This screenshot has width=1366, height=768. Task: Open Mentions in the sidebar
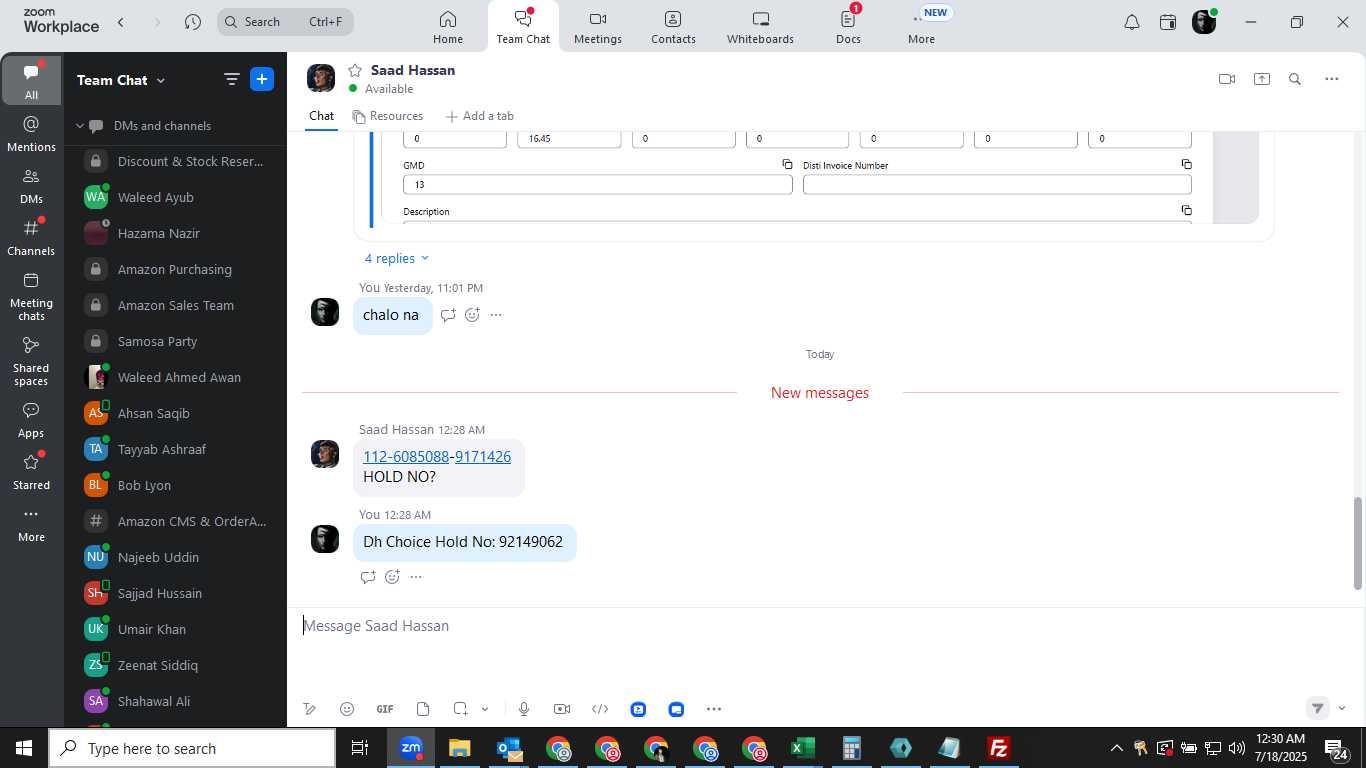click(x=31, y=133)
